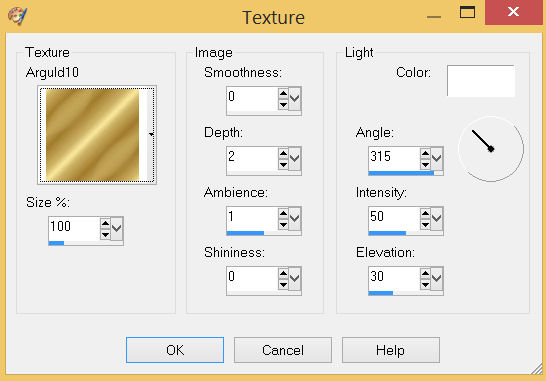Increase the Smoothness value with up arrow
Screen dimensions: 546x381
(x=283, y=93)
